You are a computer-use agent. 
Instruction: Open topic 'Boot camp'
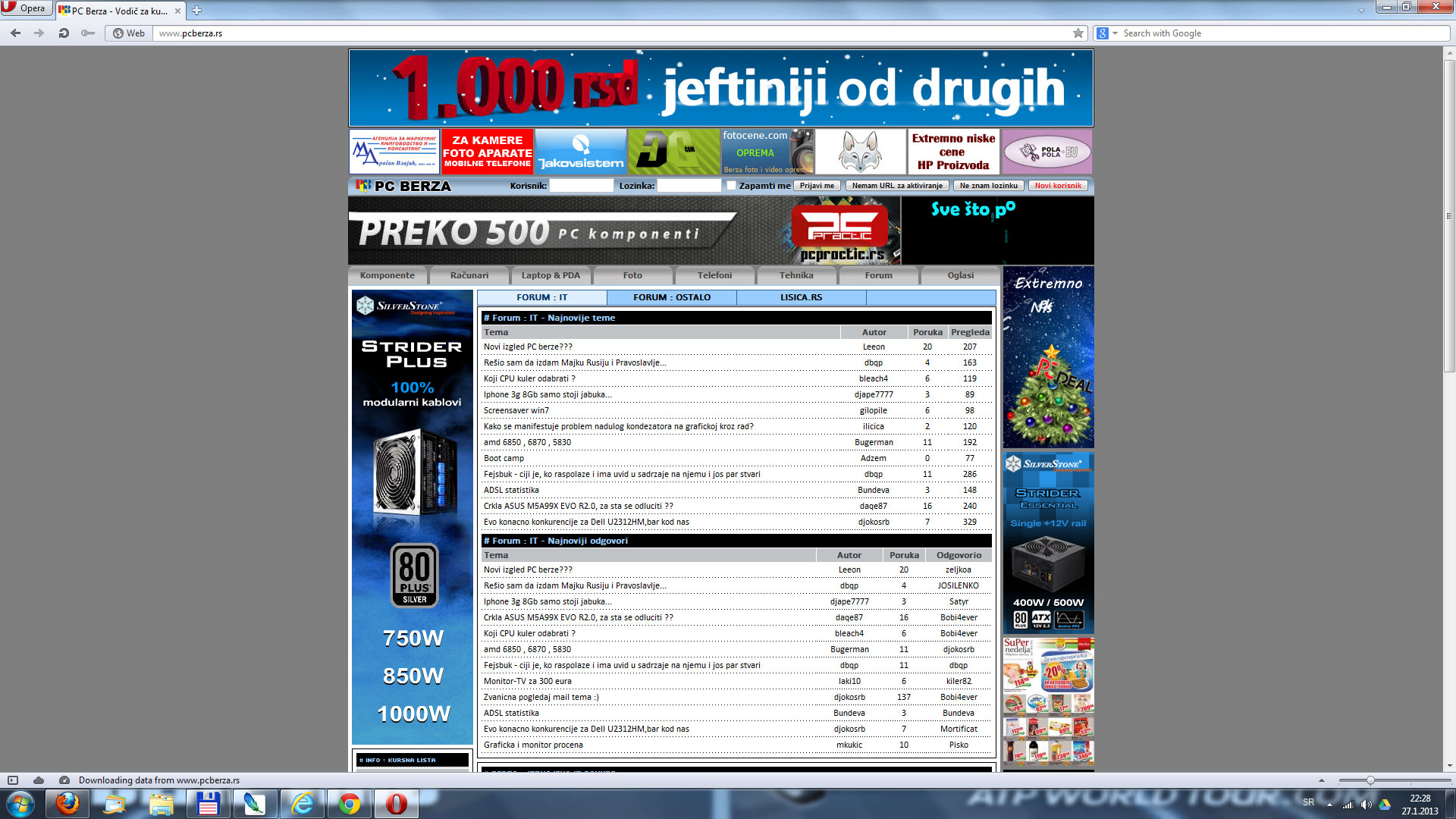[504, 458]
